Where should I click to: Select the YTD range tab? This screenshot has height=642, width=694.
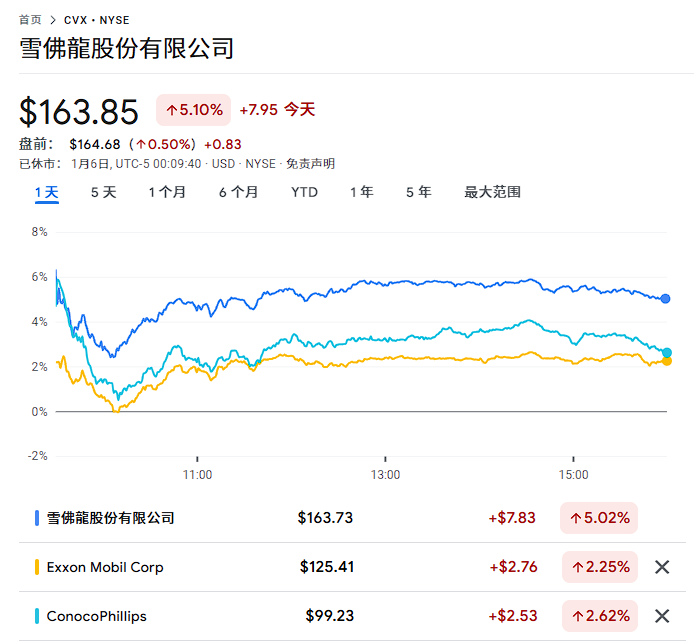(304, 192)
